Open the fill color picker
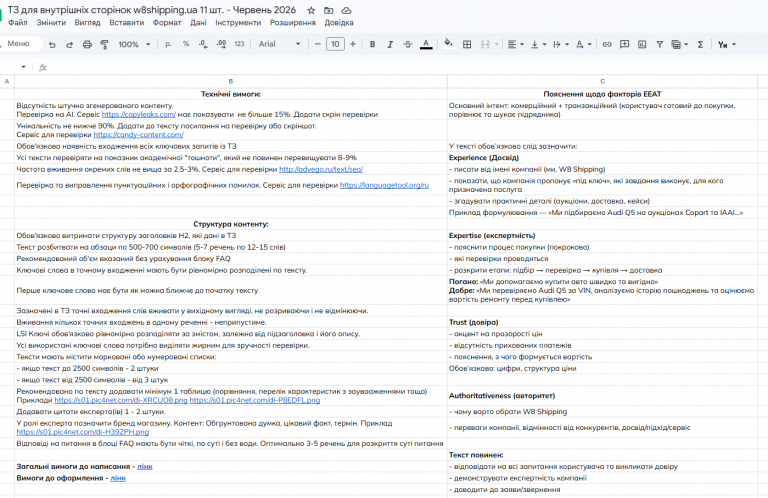This screenshot has width=768, height=498. pos(448,44)
